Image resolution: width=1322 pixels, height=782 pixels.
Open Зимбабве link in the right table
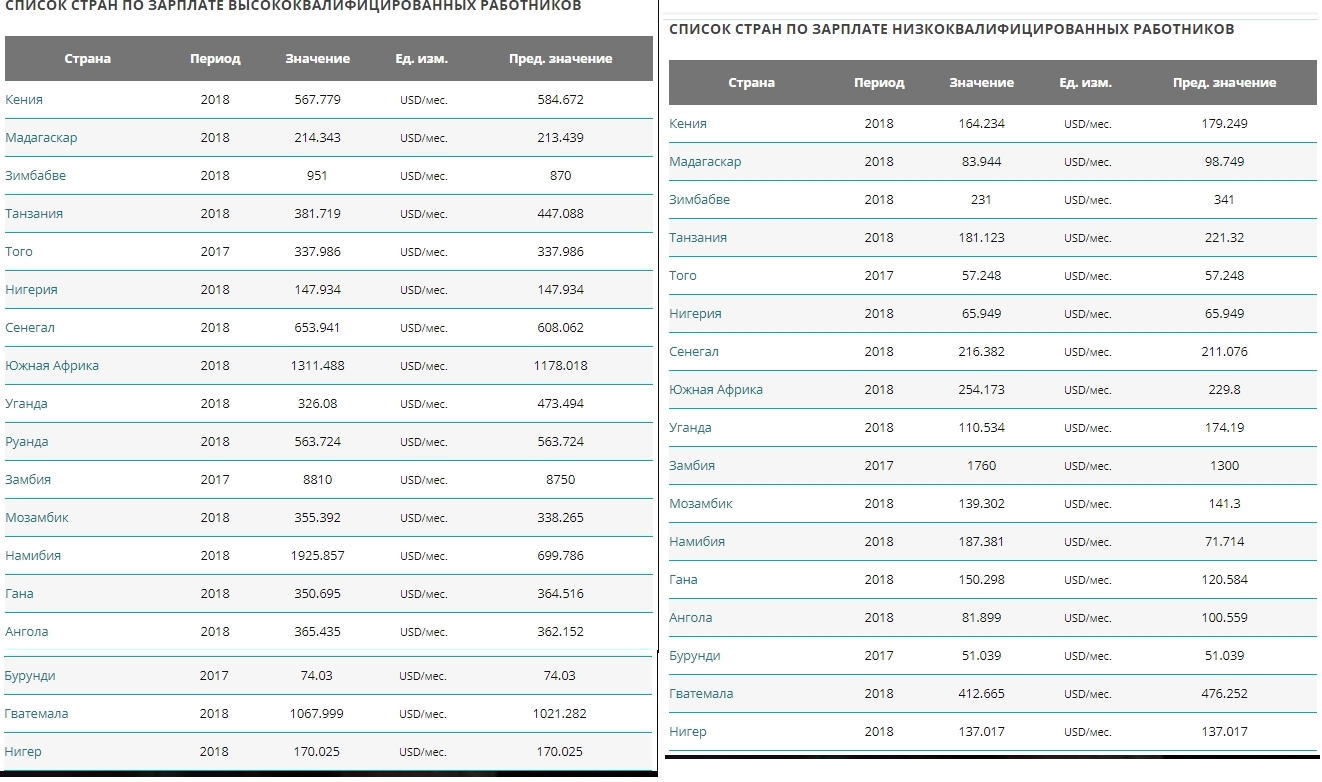(699, 200)
